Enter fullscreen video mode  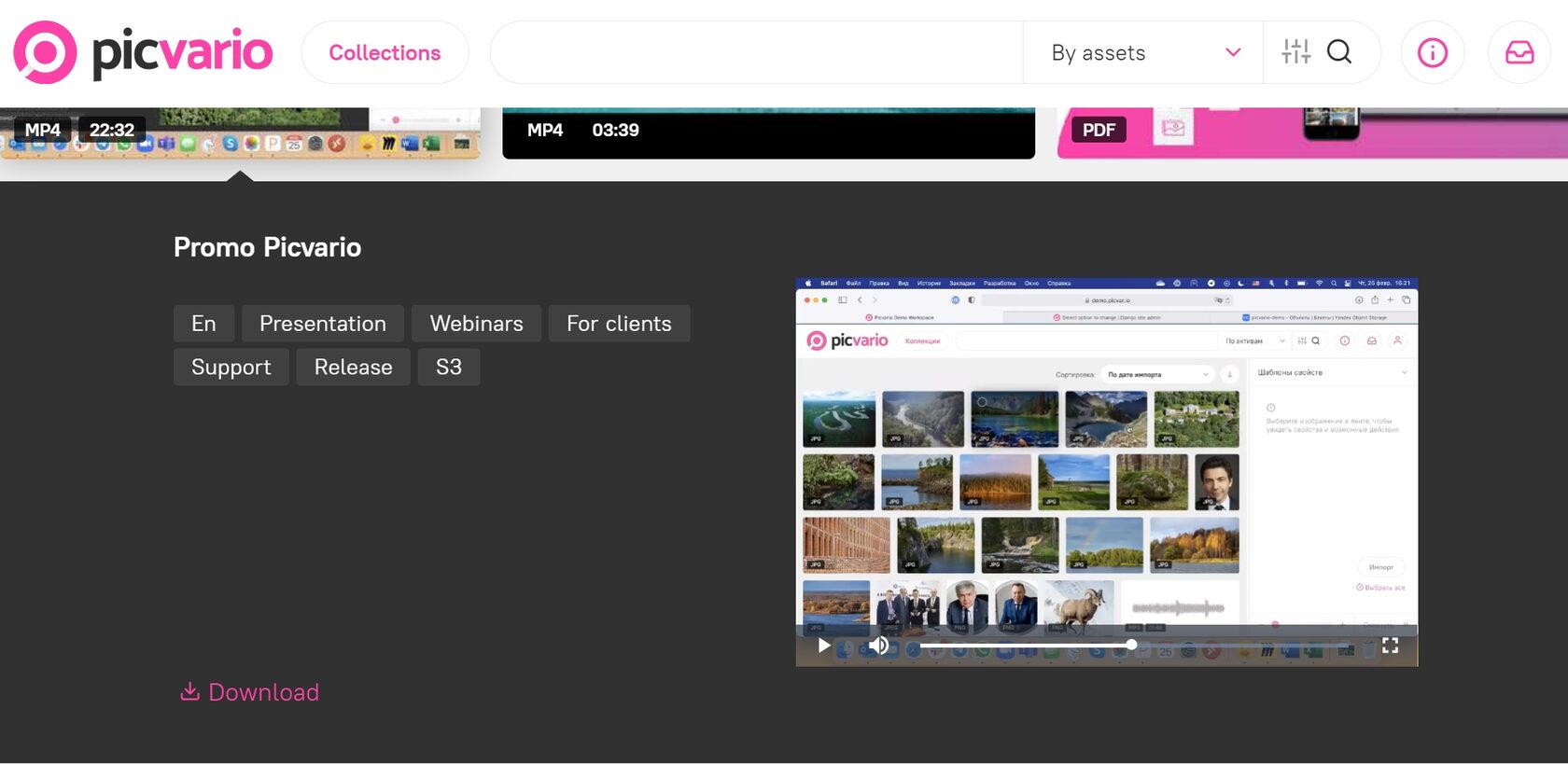pos(1390,646)
